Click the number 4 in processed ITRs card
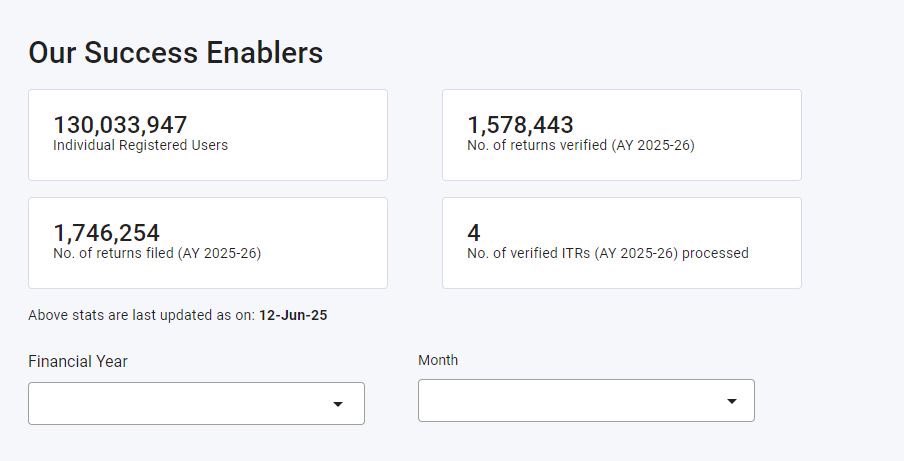 click(x=474, y=233)
